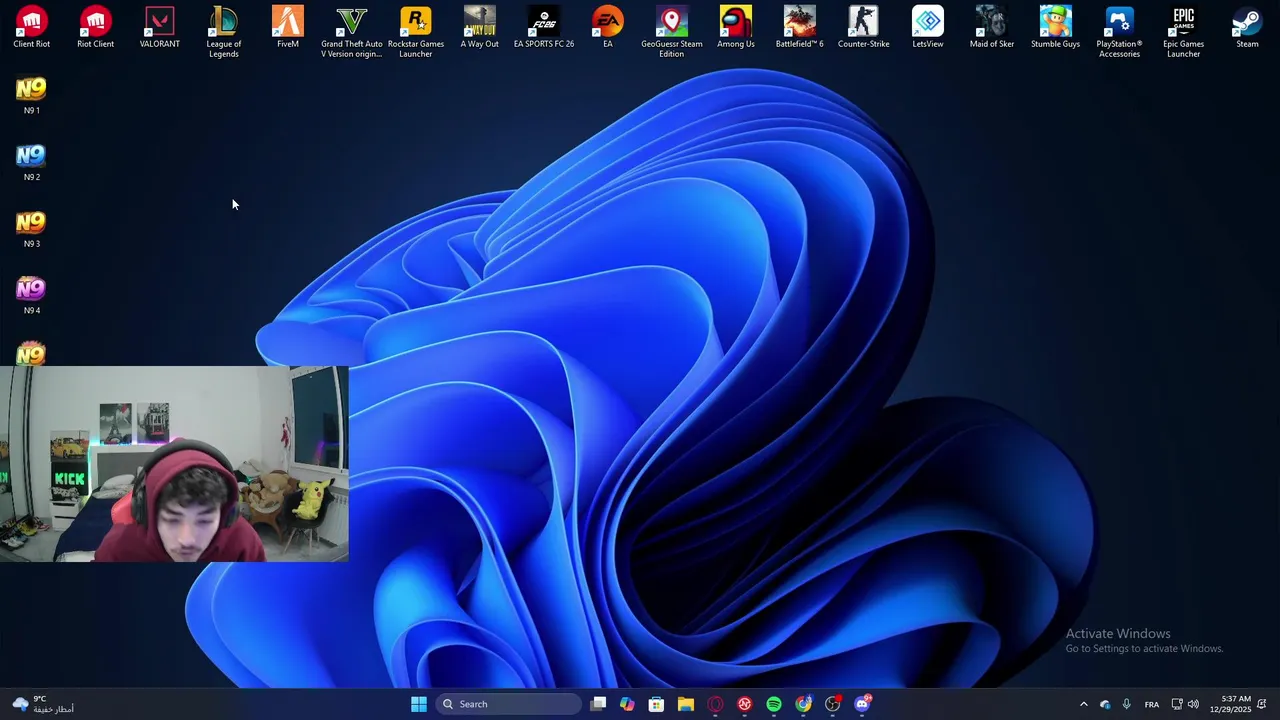Select the A Way Out desktop icon

[x=479, y=28]
